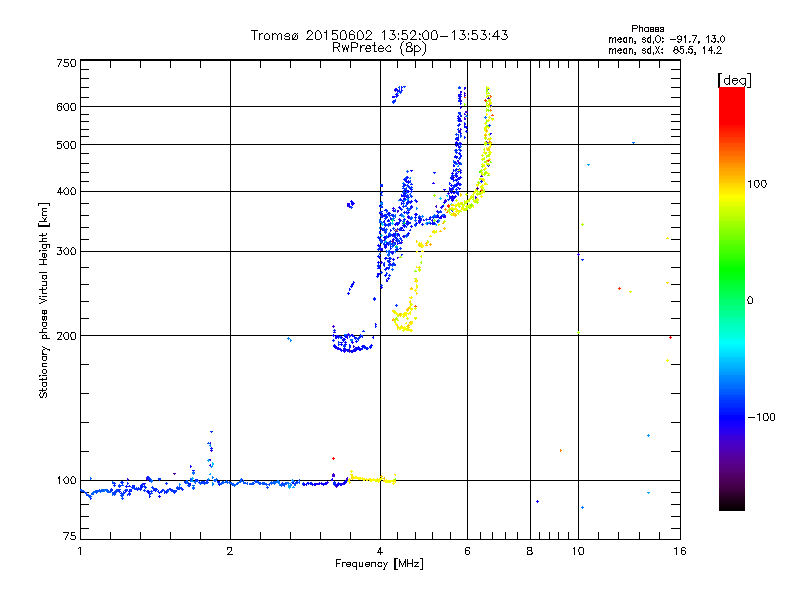The height and width of the screenshot is (600, 800).
Task: Click the x-axis tick label "1"
Action: [80, 551]
